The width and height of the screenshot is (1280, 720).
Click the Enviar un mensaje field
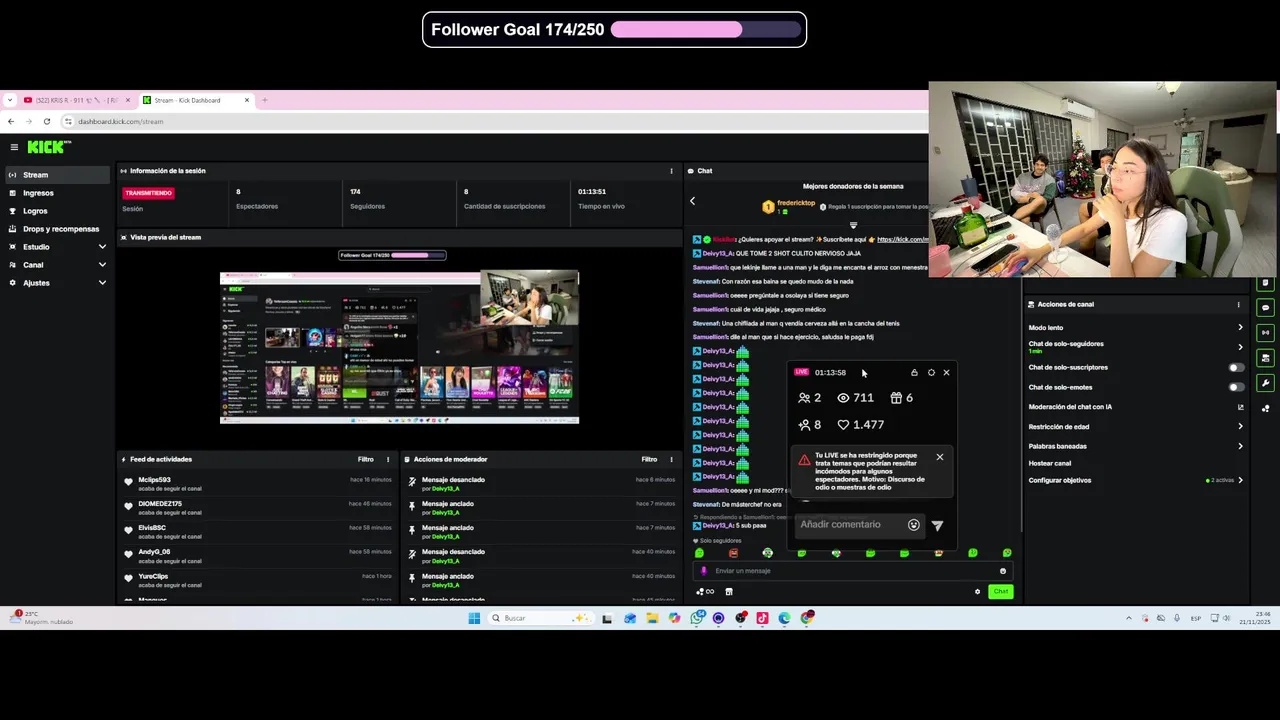852,571
